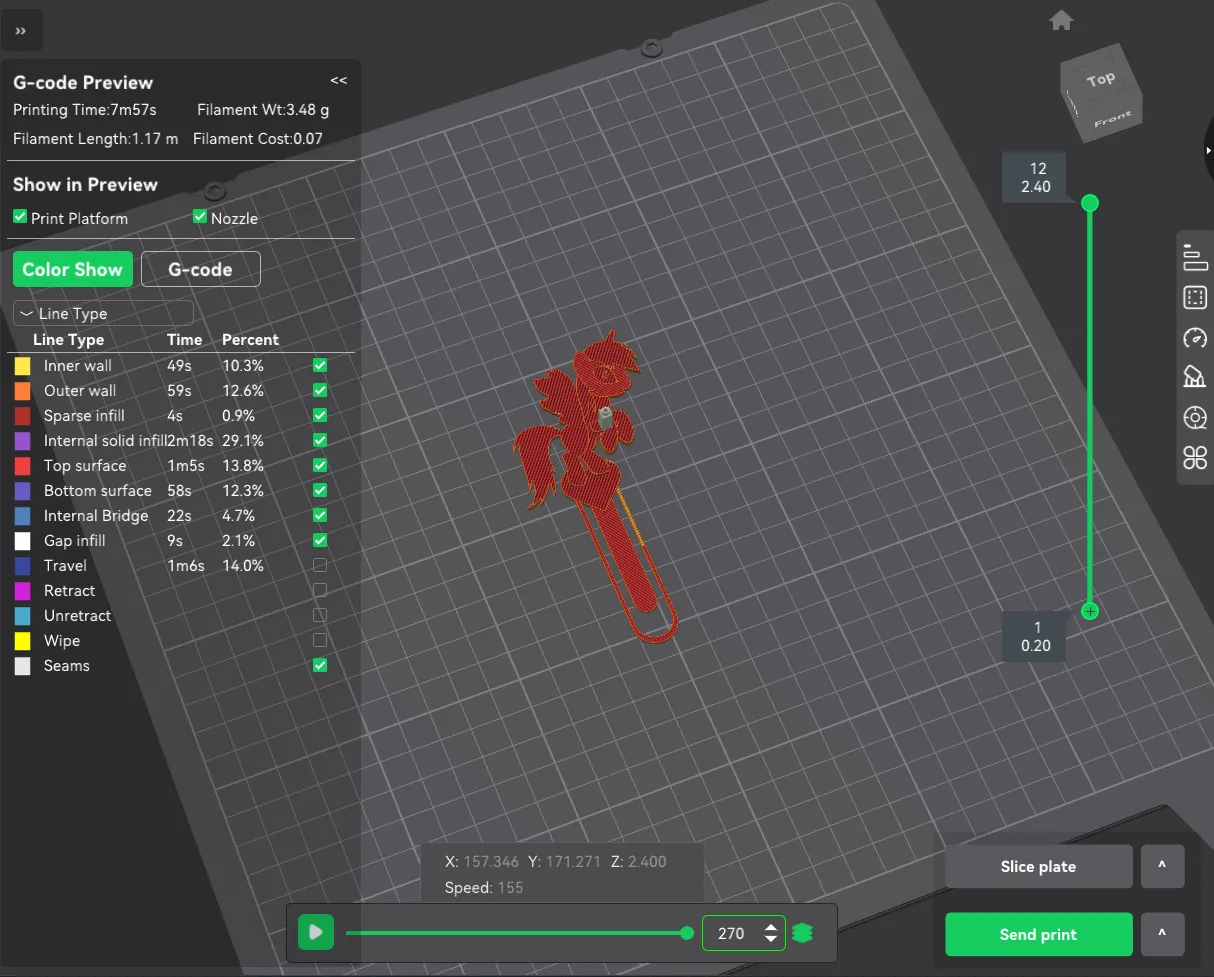Click the dotted square icon in right toolbar

(1195, 297)
